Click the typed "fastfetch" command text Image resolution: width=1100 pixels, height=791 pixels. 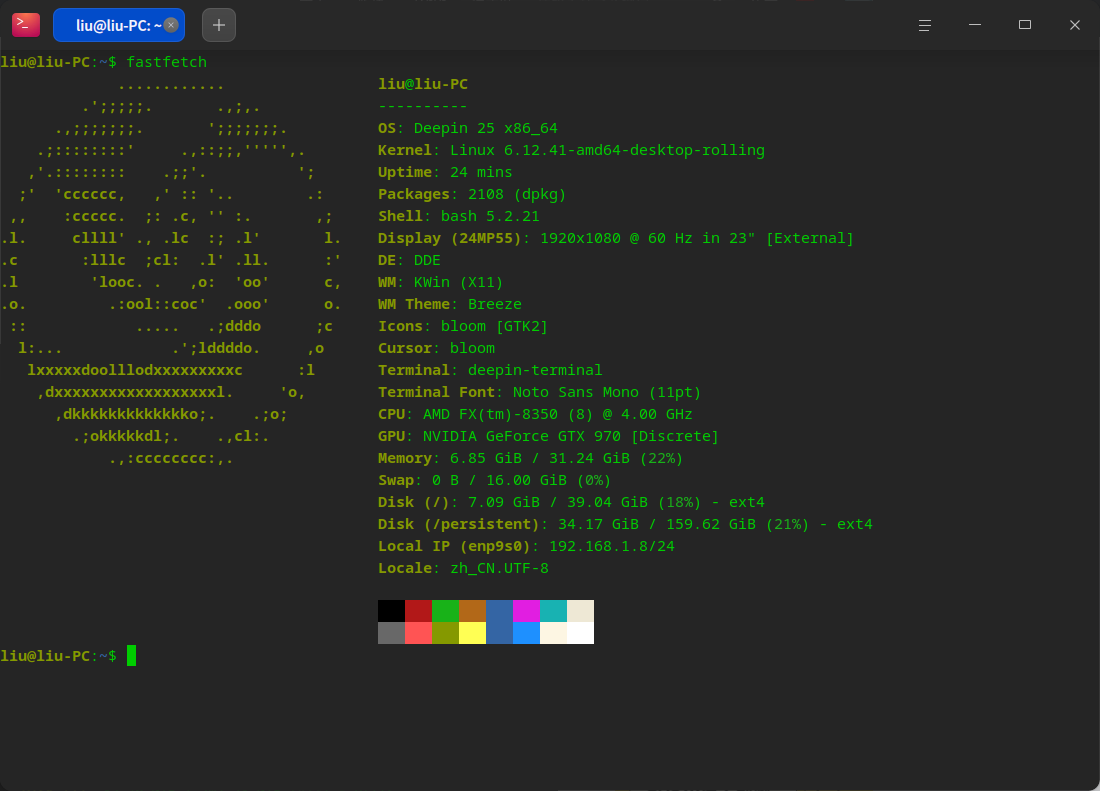pyautogui.click(x=167, y=62)
